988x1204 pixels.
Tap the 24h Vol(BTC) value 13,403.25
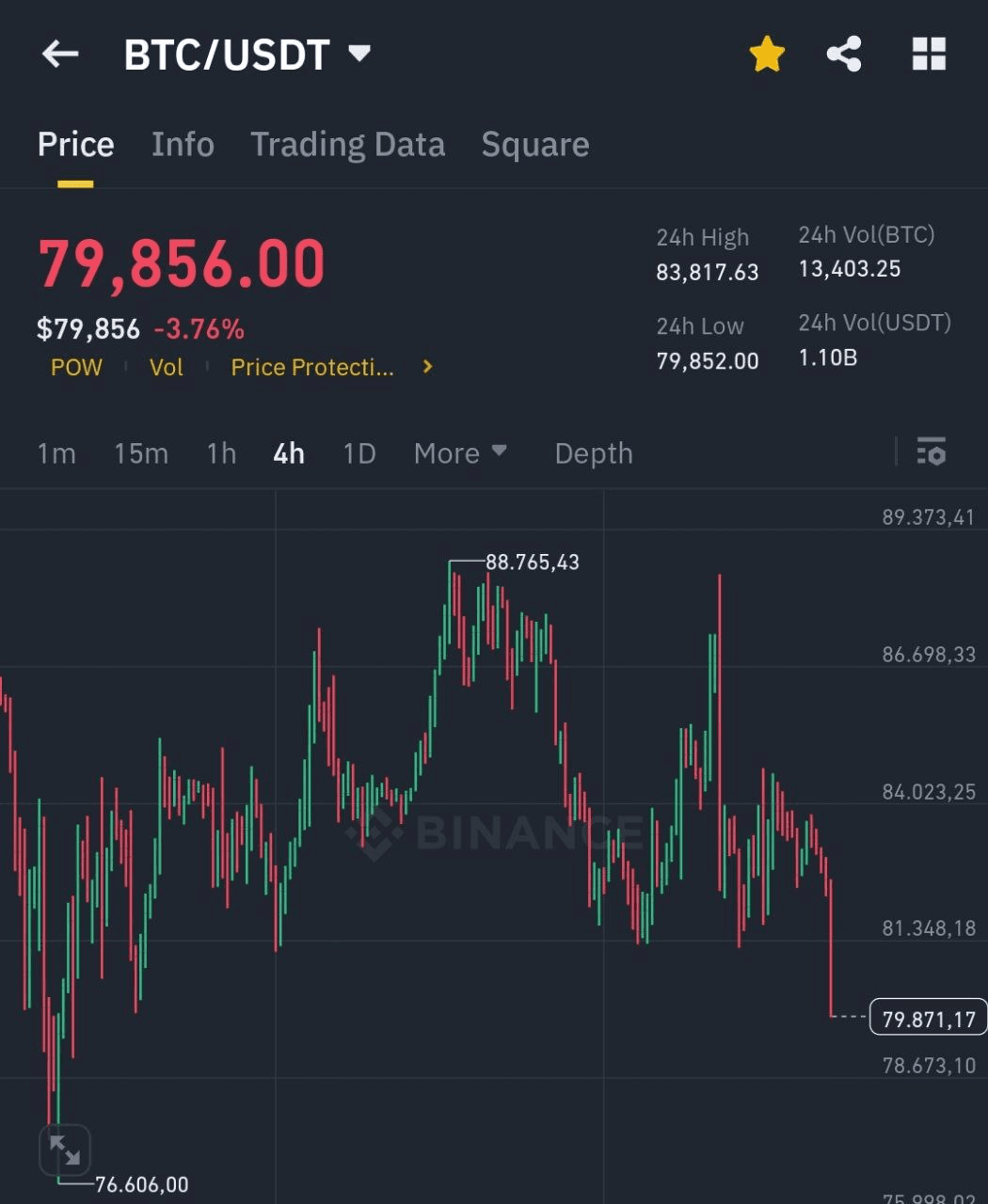tap(850, 269)
